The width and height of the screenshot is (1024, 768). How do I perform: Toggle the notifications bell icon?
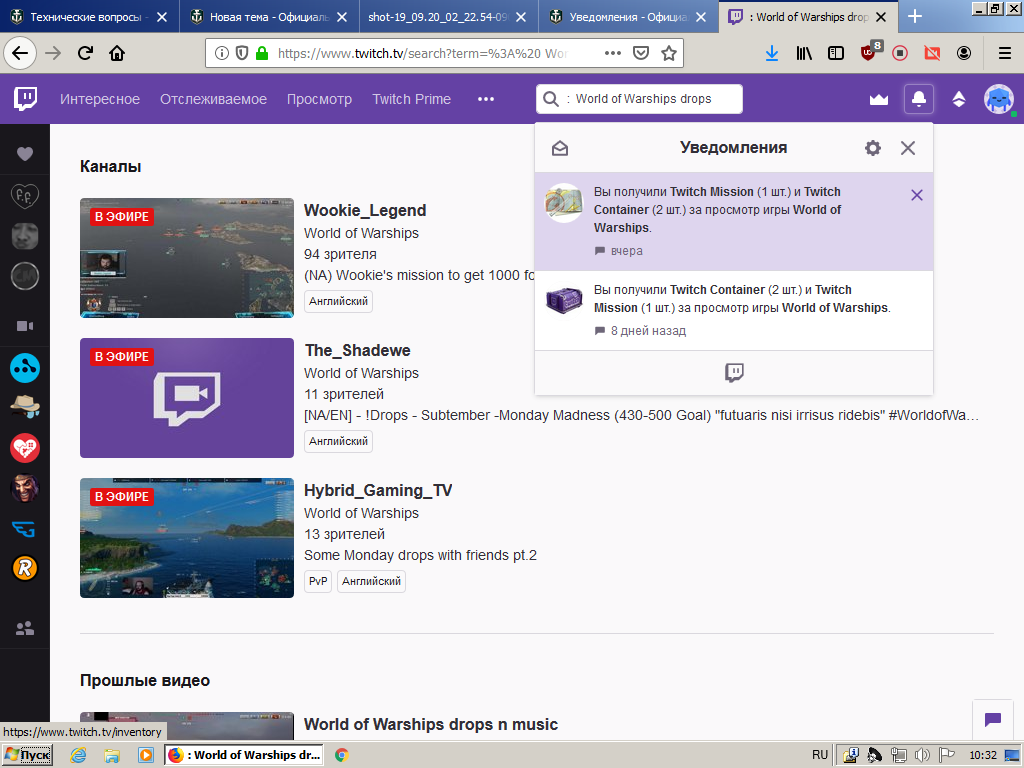pos(918,99)
